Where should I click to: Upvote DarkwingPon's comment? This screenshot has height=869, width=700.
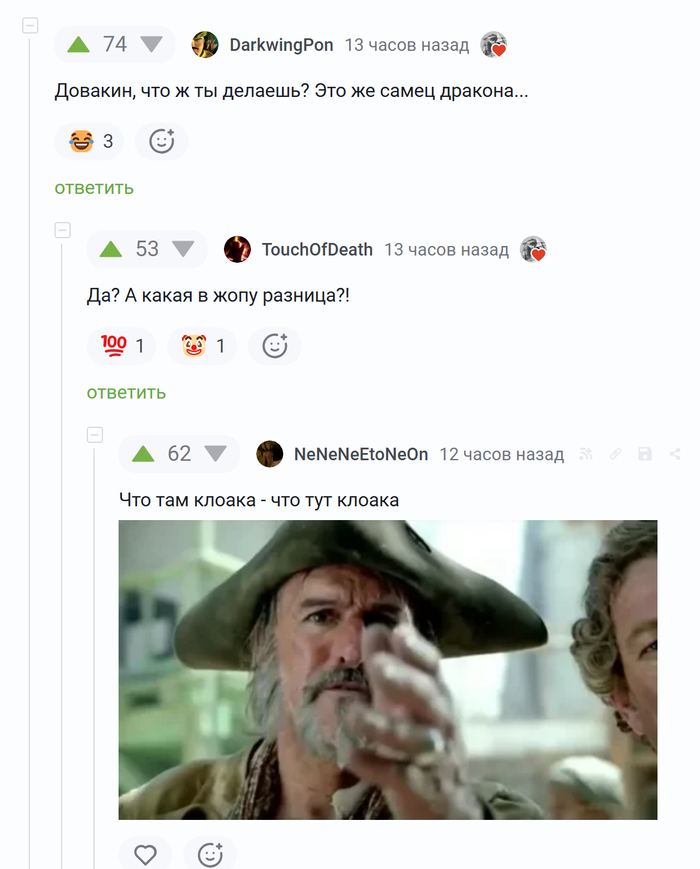[78, 44]
